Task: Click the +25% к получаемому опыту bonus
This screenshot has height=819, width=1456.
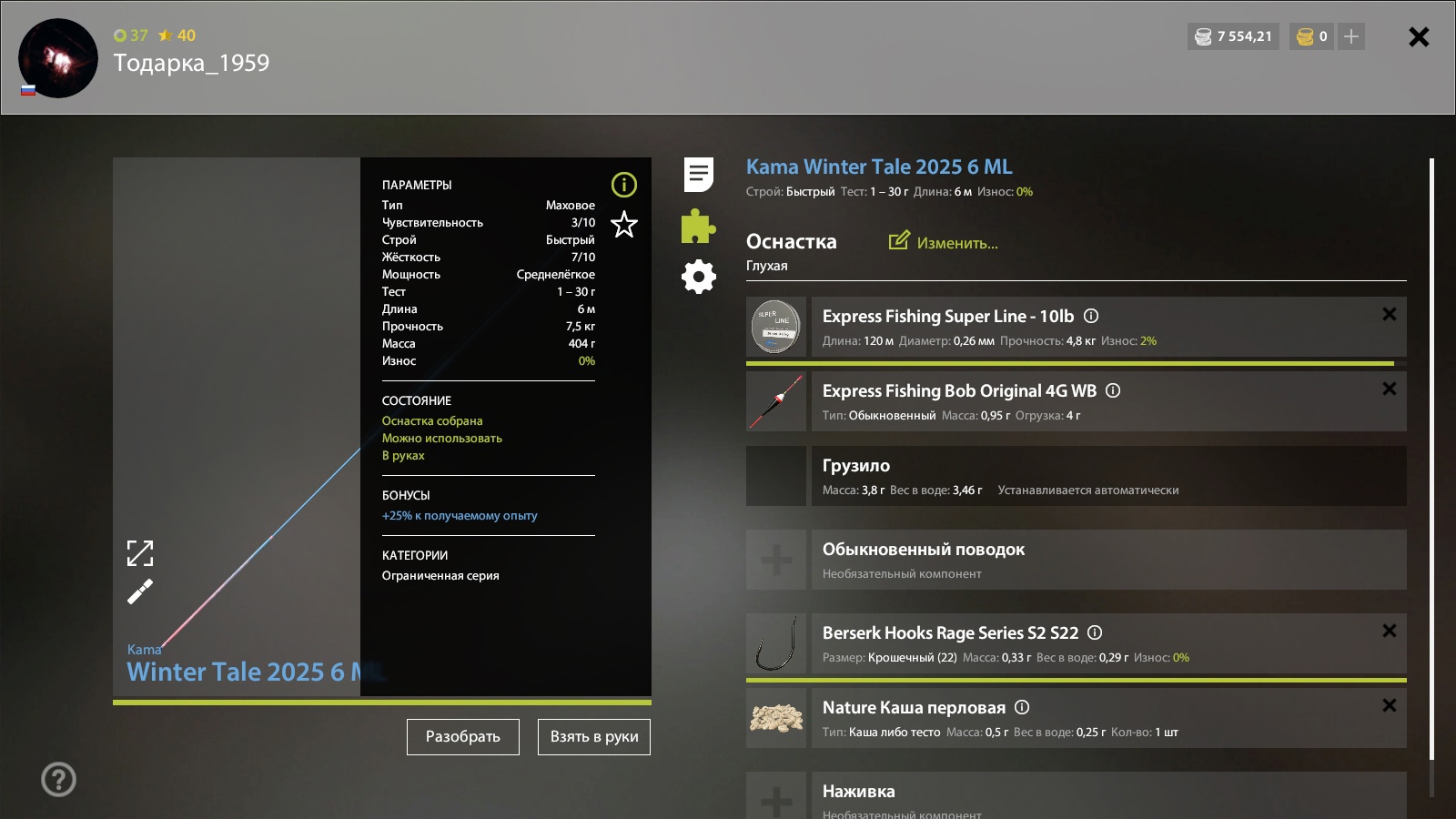Action: pos(460,515)
